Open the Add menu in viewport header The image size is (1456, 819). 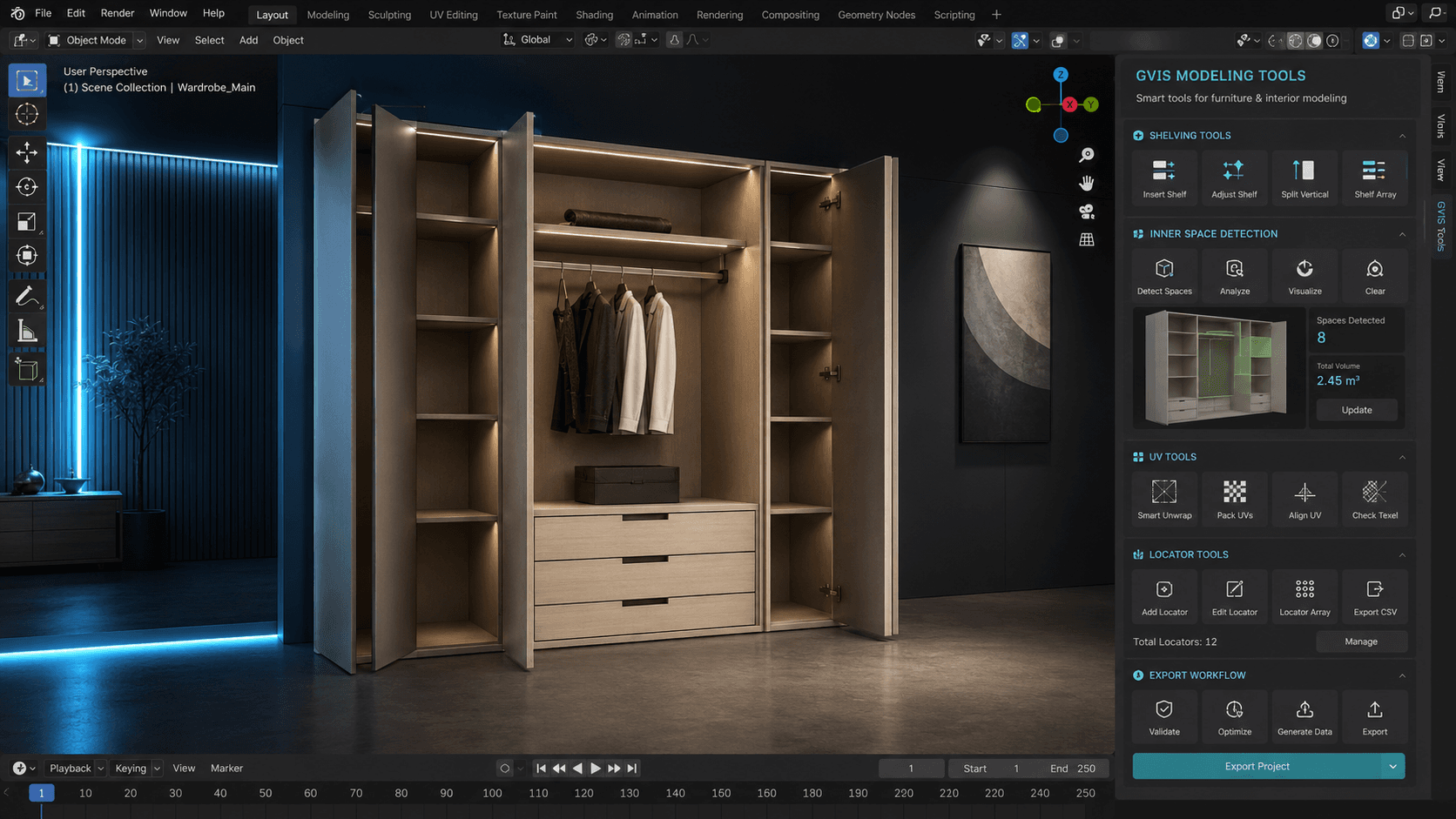pos(248,40)
